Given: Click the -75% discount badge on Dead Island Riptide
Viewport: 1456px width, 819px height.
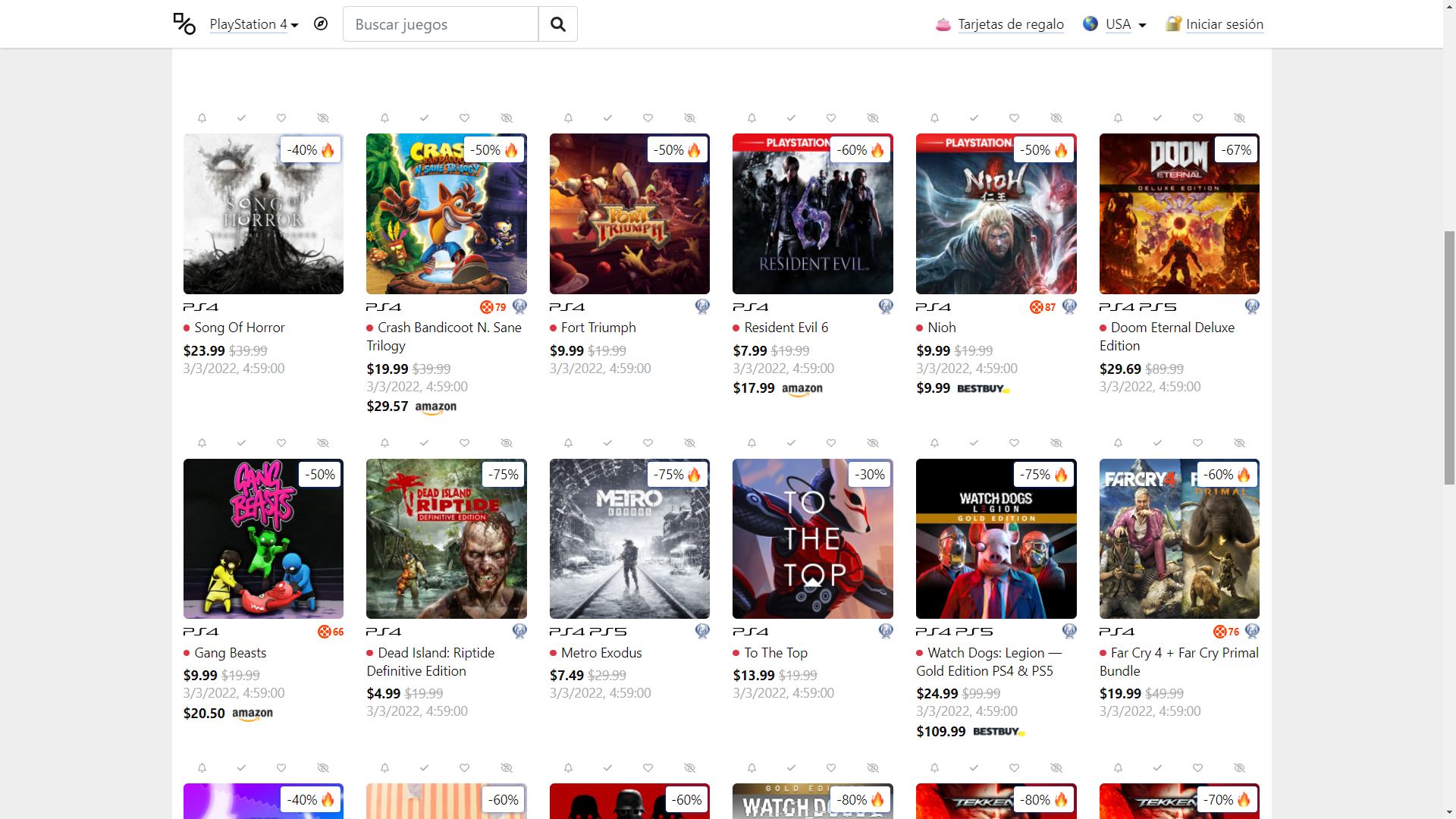Looking at the screenshot, I should click(504, 475).
